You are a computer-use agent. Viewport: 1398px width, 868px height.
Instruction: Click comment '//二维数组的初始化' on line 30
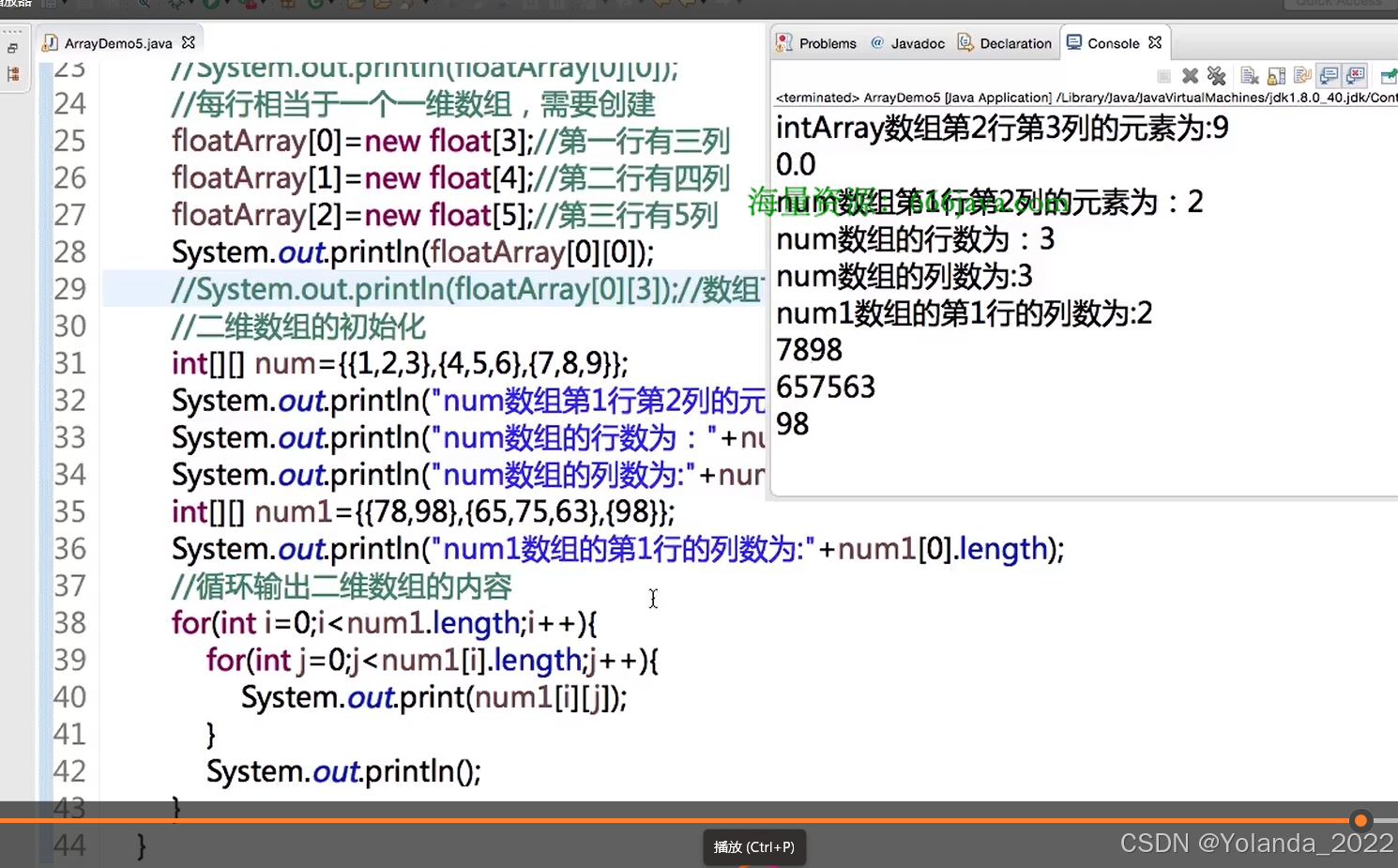pyautogui.click(x=298, y=327)
